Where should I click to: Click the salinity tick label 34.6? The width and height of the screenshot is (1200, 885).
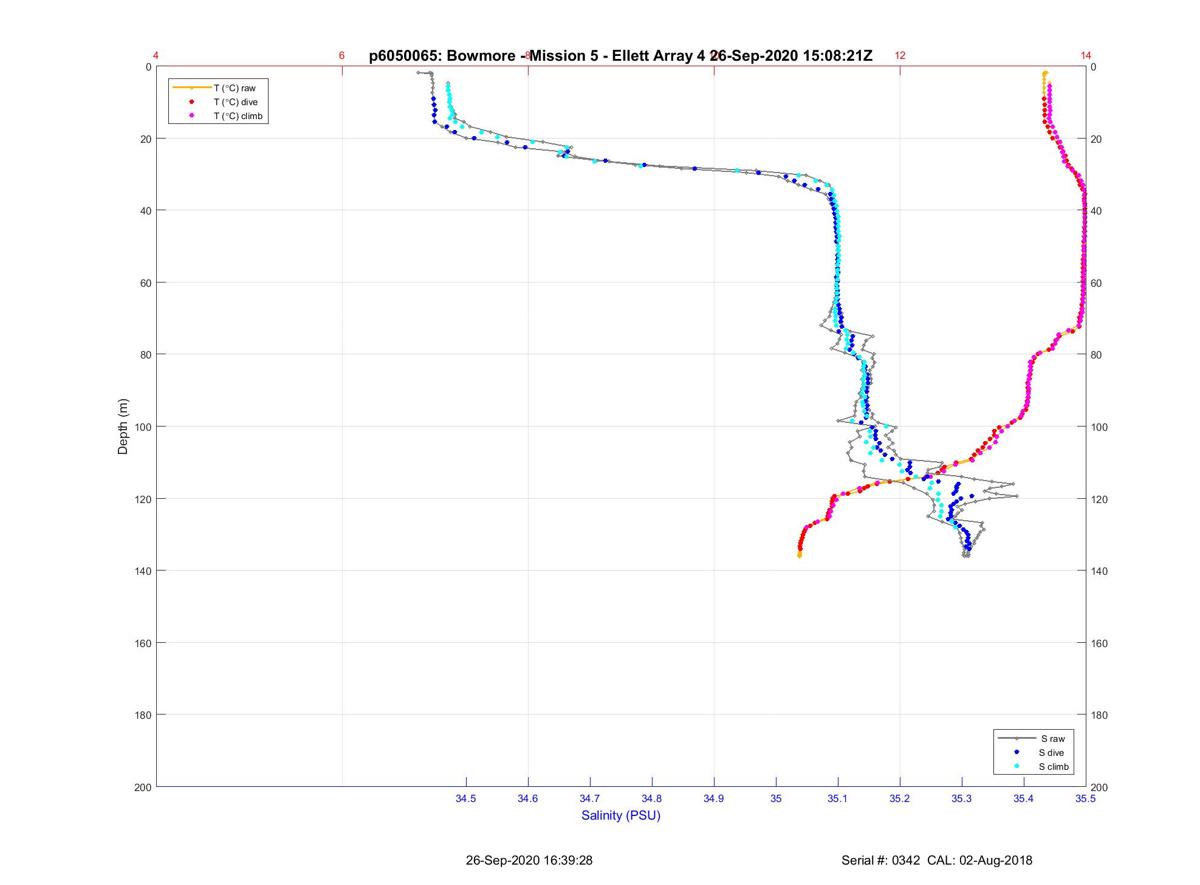(528, 798)
